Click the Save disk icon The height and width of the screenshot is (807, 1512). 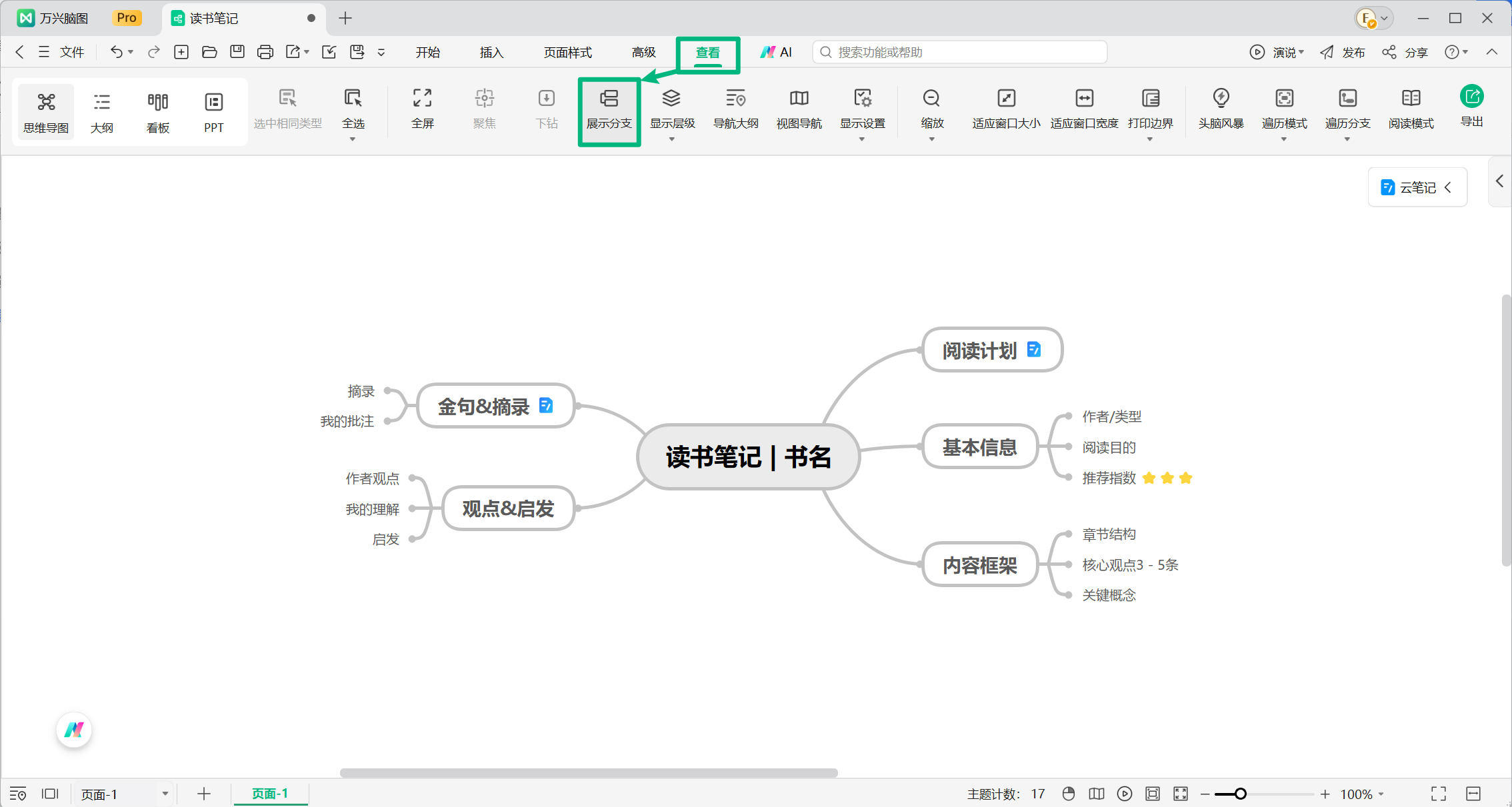click(x=237, y=52)
